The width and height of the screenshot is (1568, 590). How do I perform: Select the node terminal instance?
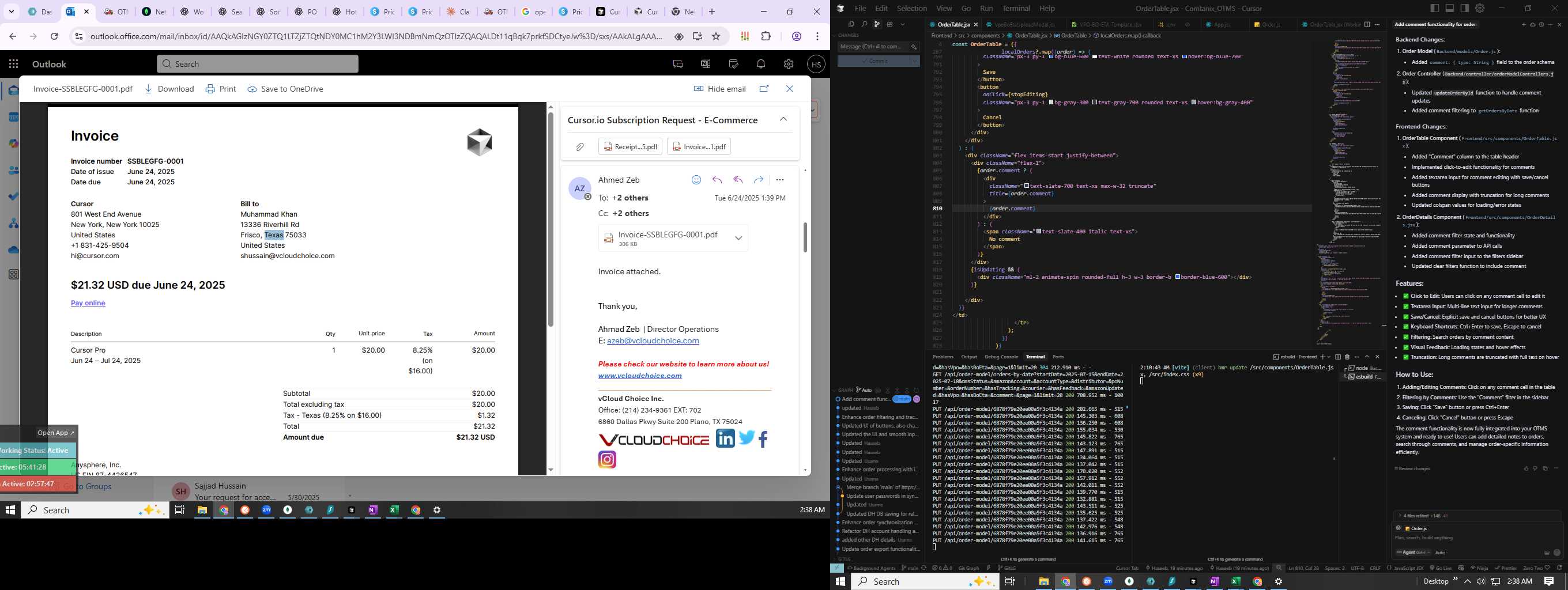[x=1363, y=368]
